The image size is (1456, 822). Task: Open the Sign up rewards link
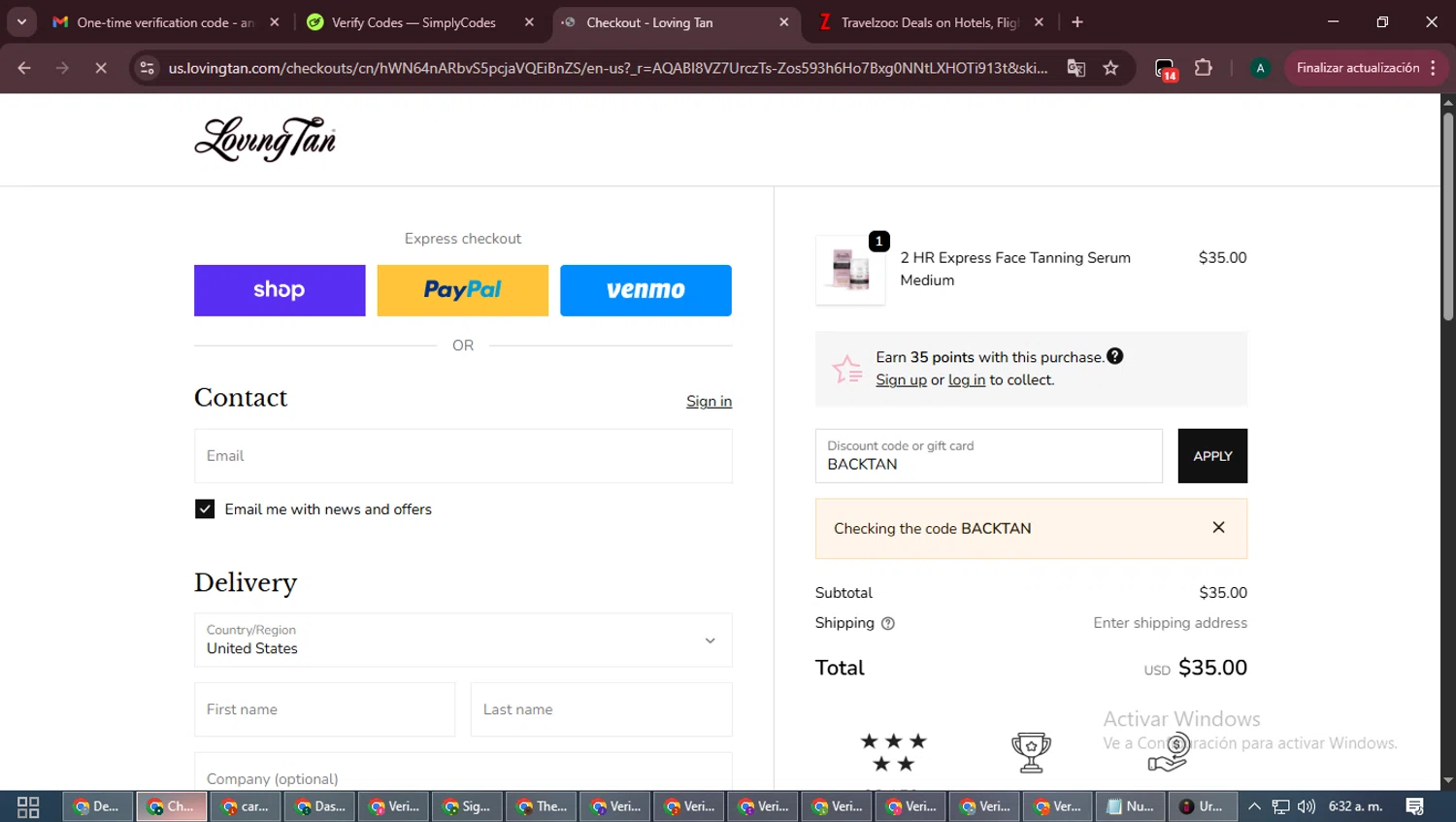[901, 380]
